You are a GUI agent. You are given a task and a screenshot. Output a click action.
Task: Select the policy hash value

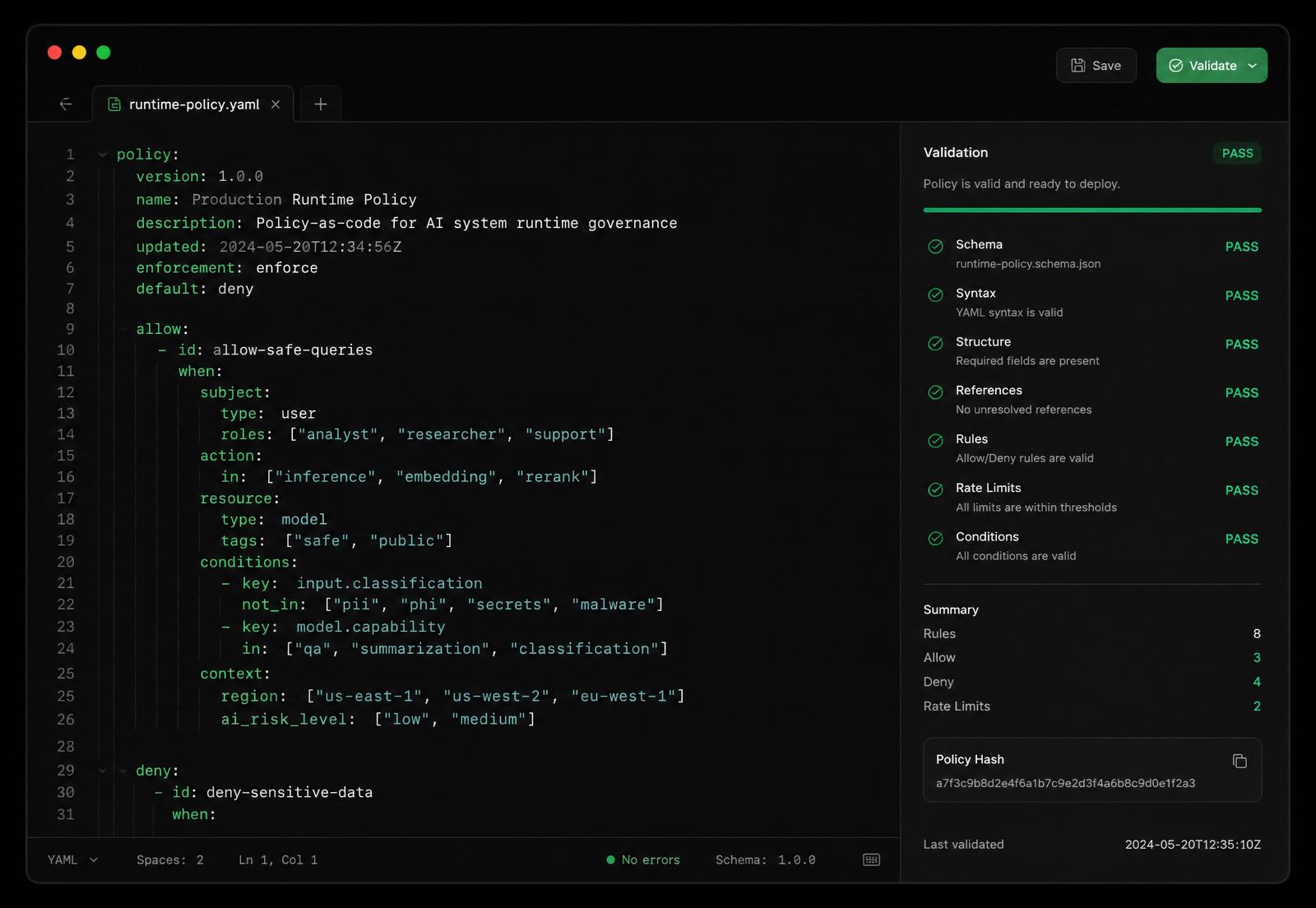[x=1065, y=783]
